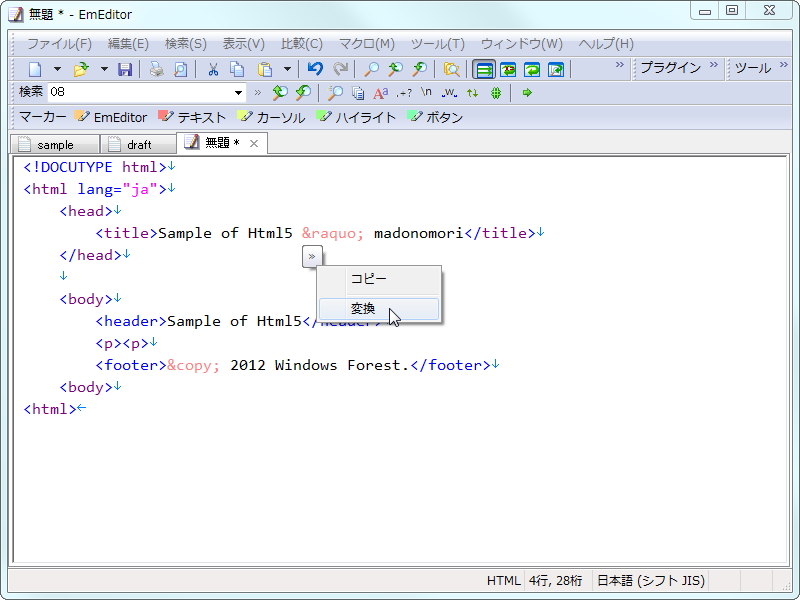Click the search bar Find magnifier icon
The image size is (800, 600).
335,92
